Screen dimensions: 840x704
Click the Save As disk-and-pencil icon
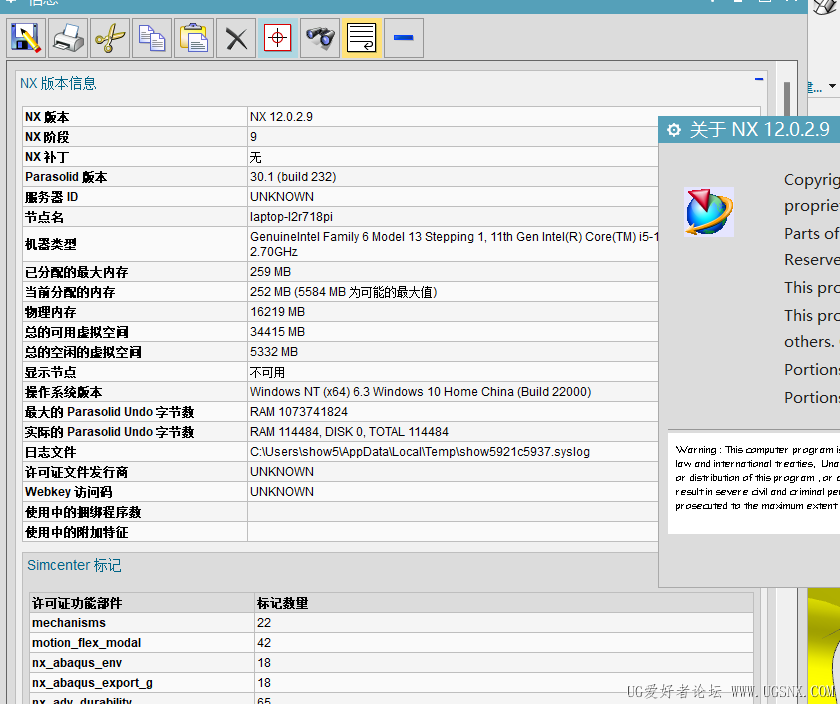(x=26, y=38)
